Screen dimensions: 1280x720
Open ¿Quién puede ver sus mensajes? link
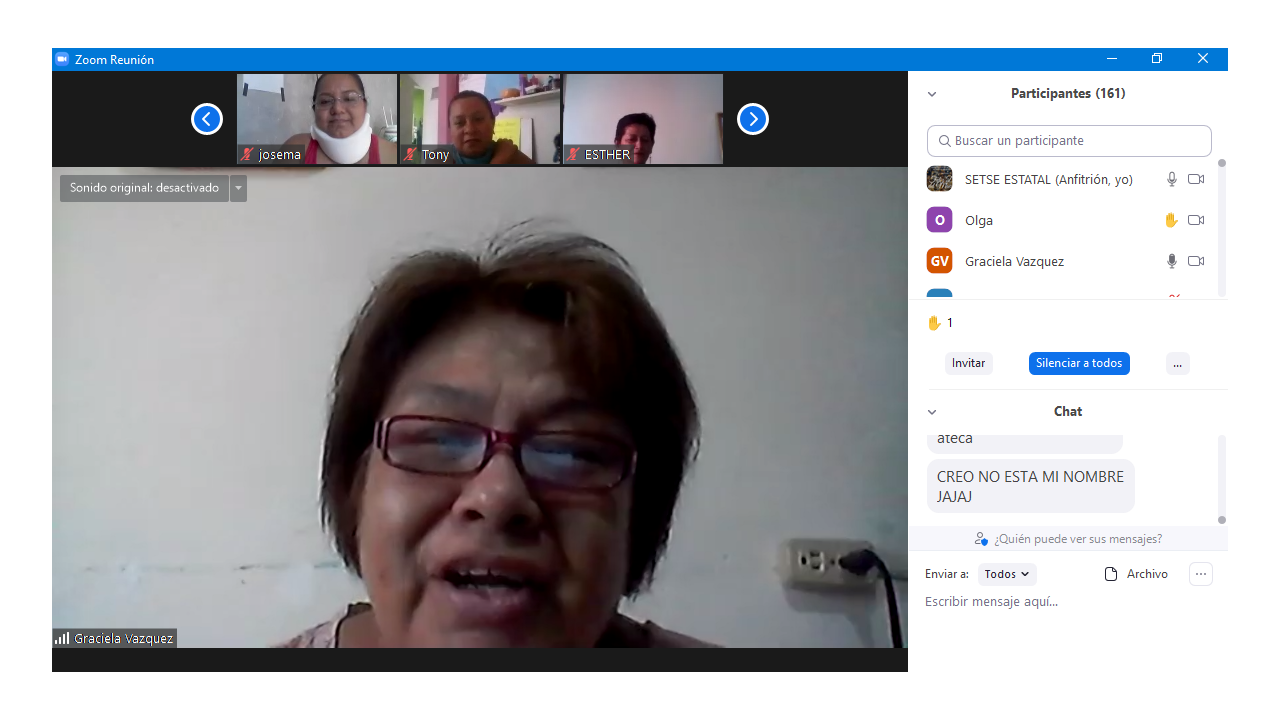click(x=1077, y=539)
